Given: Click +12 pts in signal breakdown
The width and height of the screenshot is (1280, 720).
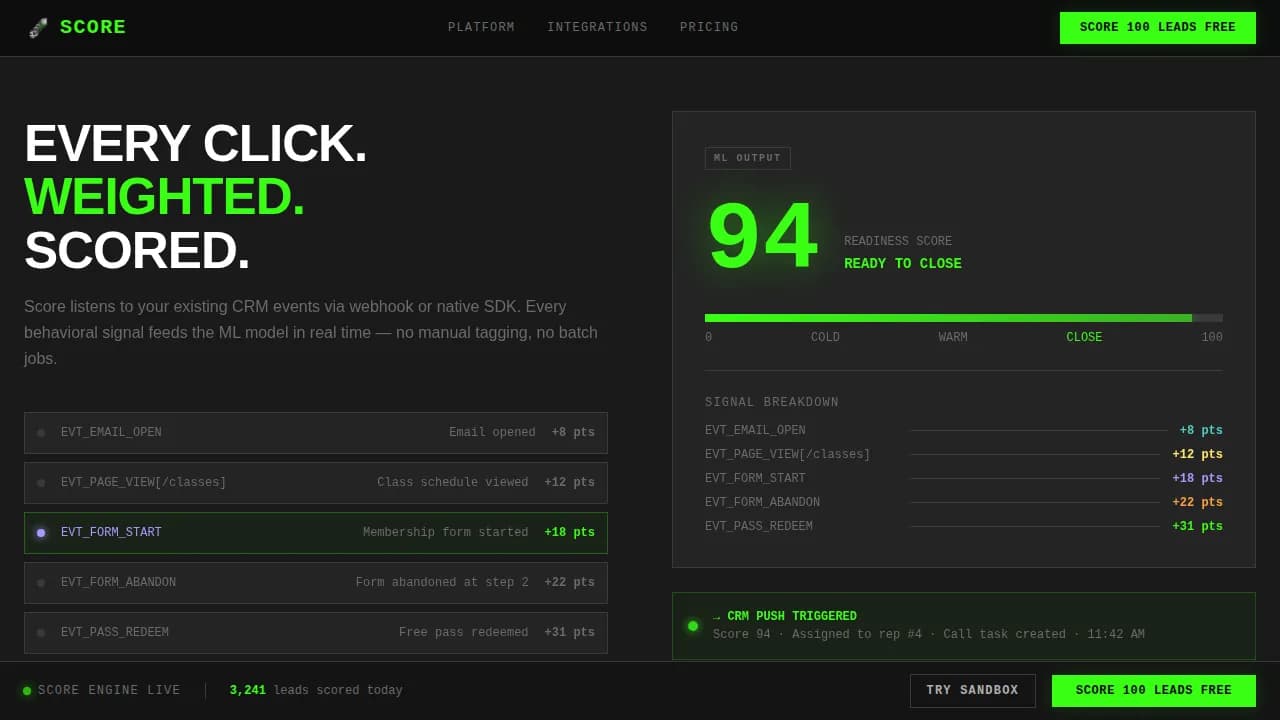Looking at the screenshot, I should tap(1197, 454).
